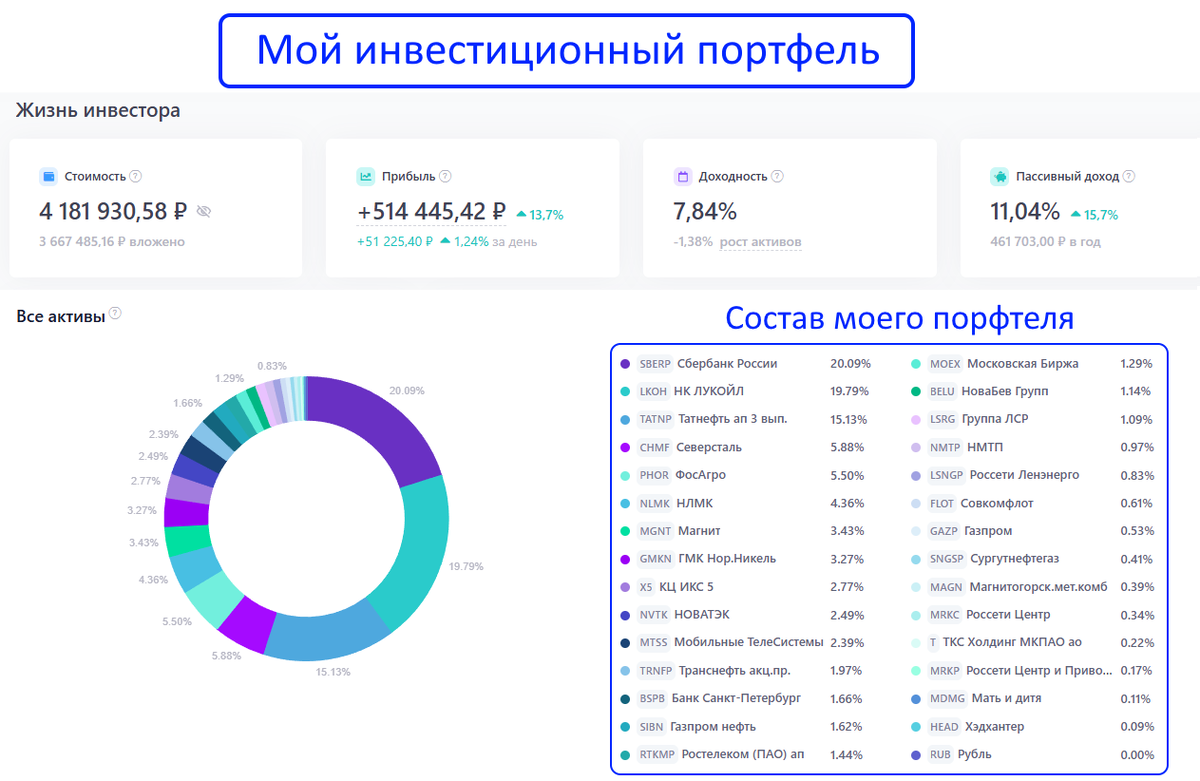
Task: Click the chart icon beside Прибыль
Action: [x=365, y=177]
